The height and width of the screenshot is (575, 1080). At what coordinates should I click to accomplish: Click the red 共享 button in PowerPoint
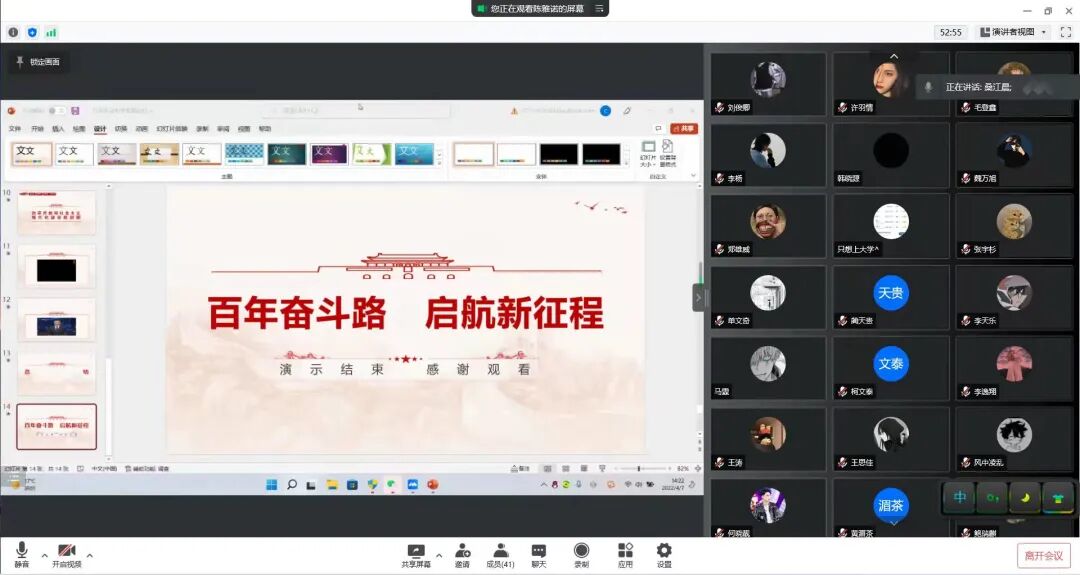pyautogui.click(x=685, y=129)
